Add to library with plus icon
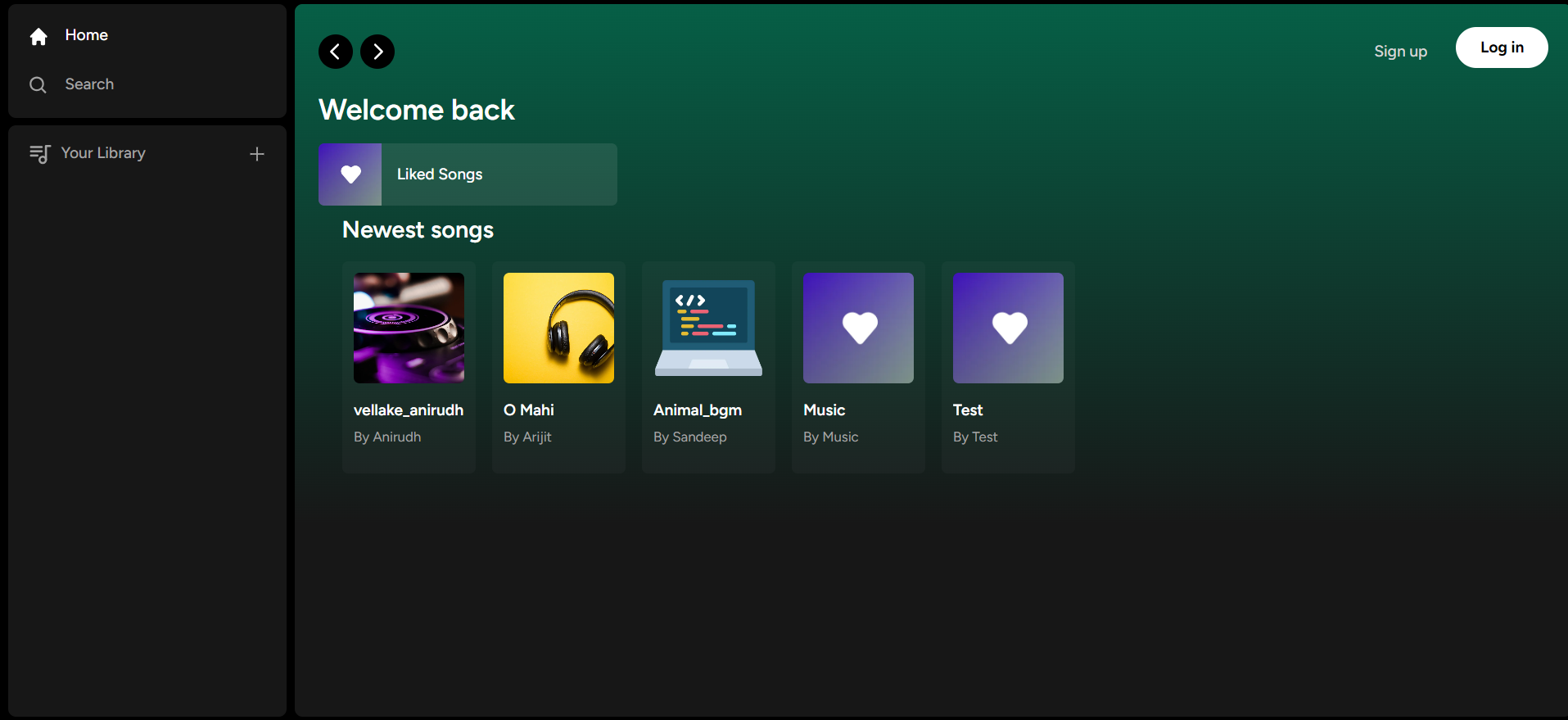This screenshot has width=1568, height=720. (257, 154)
